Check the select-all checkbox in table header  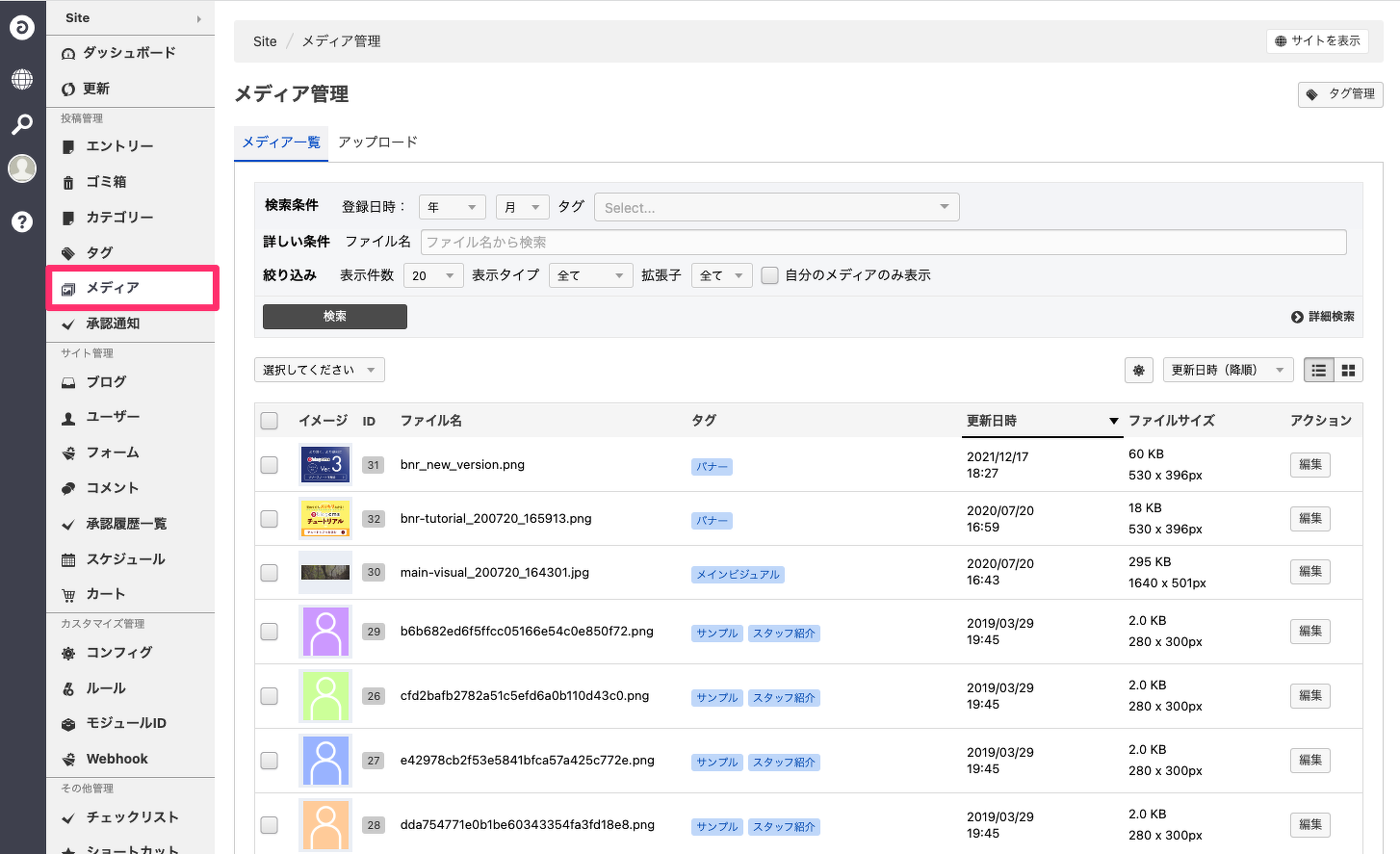click(270, 421)
